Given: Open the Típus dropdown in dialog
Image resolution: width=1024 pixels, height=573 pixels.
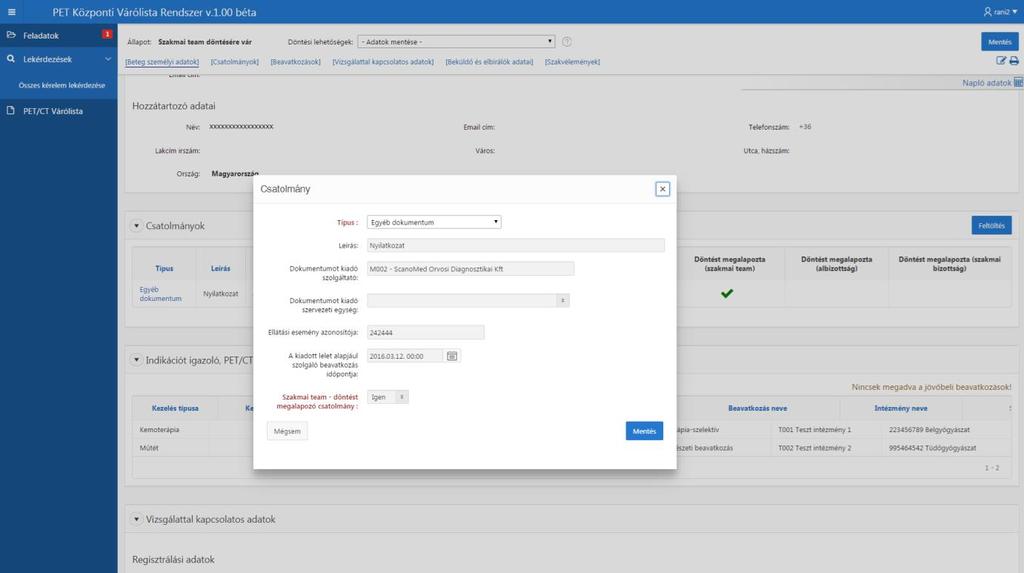Looking at the screenshot, I should point(434,222).
